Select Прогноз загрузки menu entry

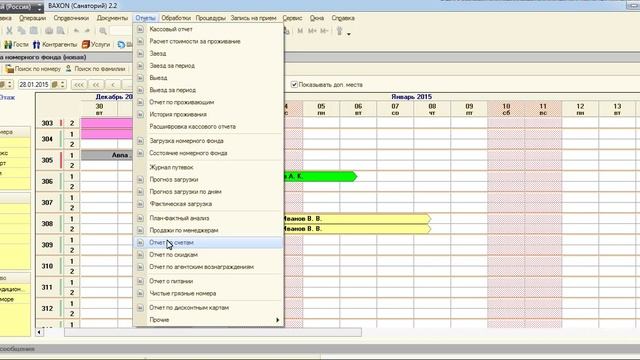tap(209, 179)
